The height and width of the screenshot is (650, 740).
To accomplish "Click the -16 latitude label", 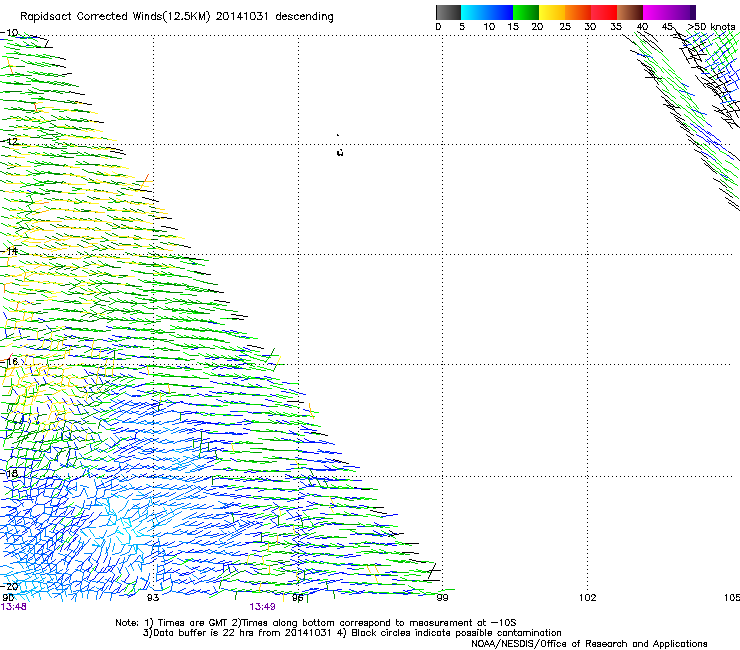I will click(9, 362).
